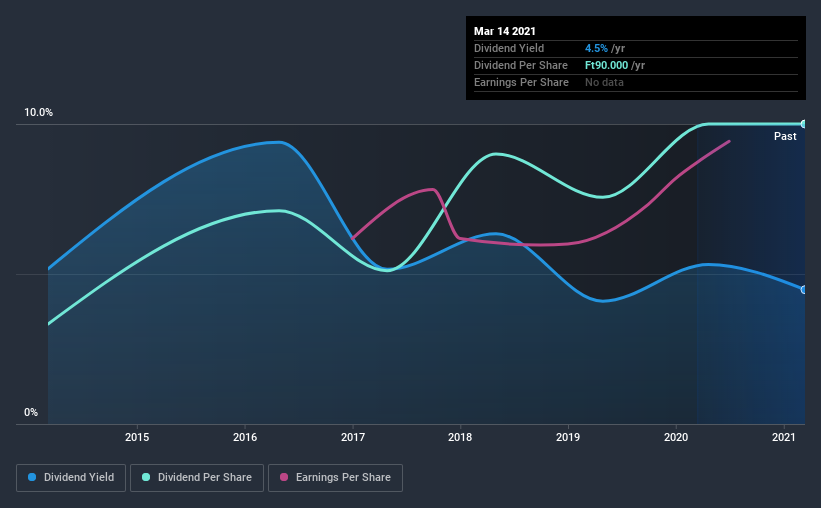Click the 2016 x-axis label

click(x=245, y=437)
